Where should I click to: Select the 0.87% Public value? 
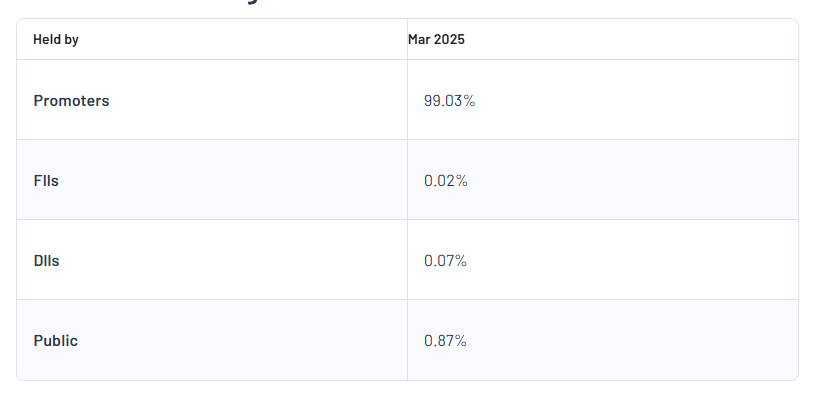click(x=445, y=341)
